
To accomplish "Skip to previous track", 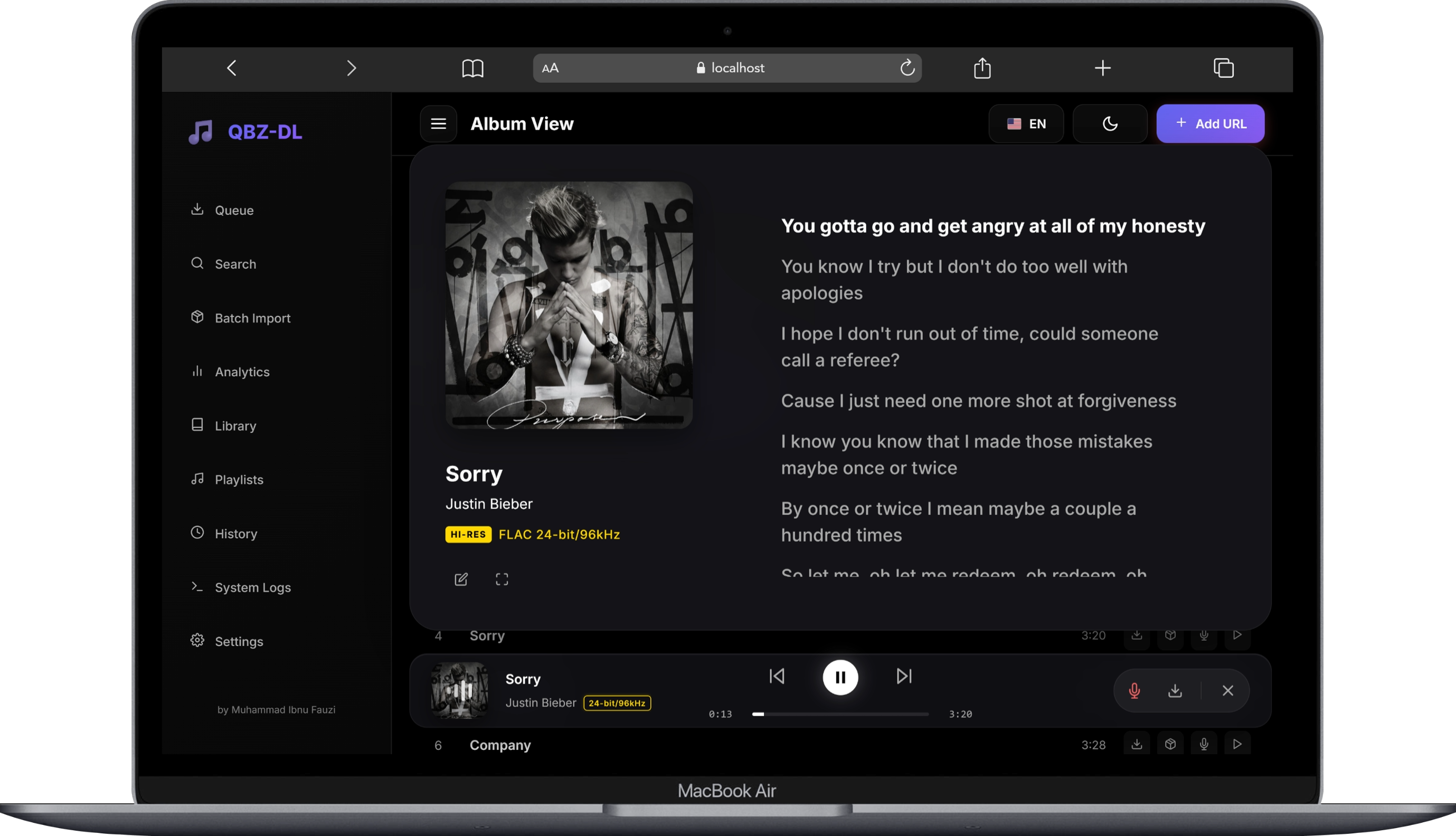I will click(x=777, y=677).
